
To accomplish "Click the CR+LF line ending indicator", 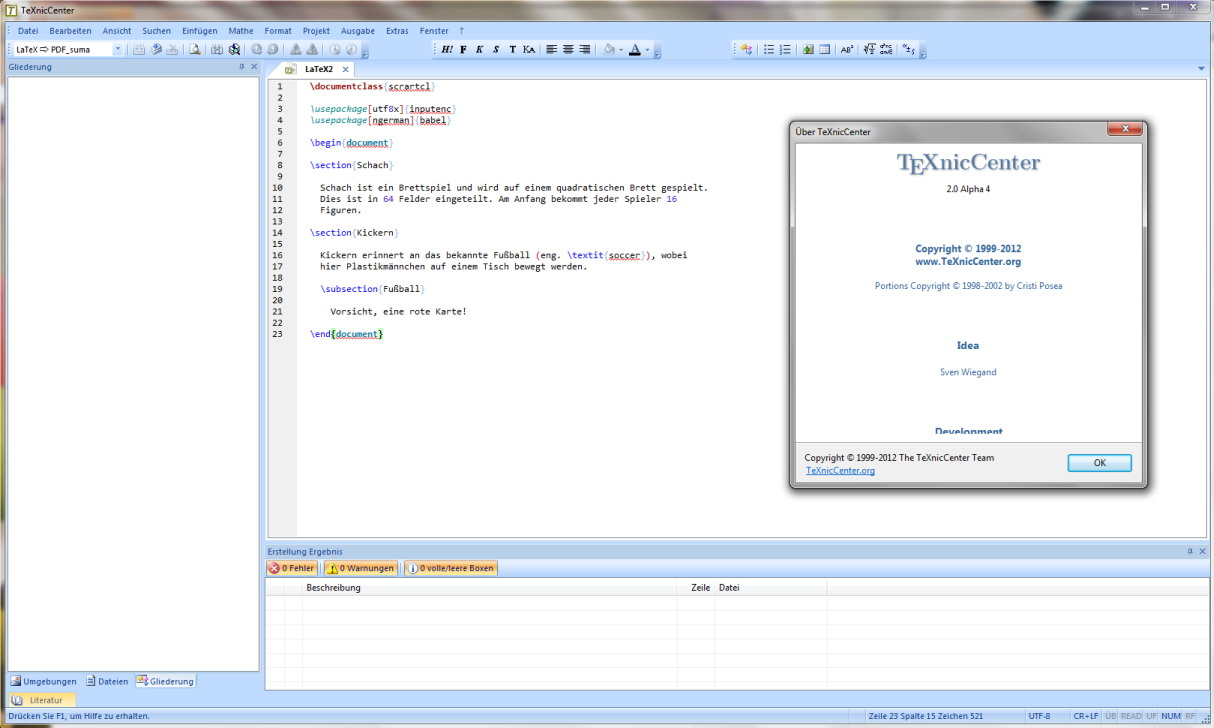I will pyautogui.click(x=1085, y=716).
